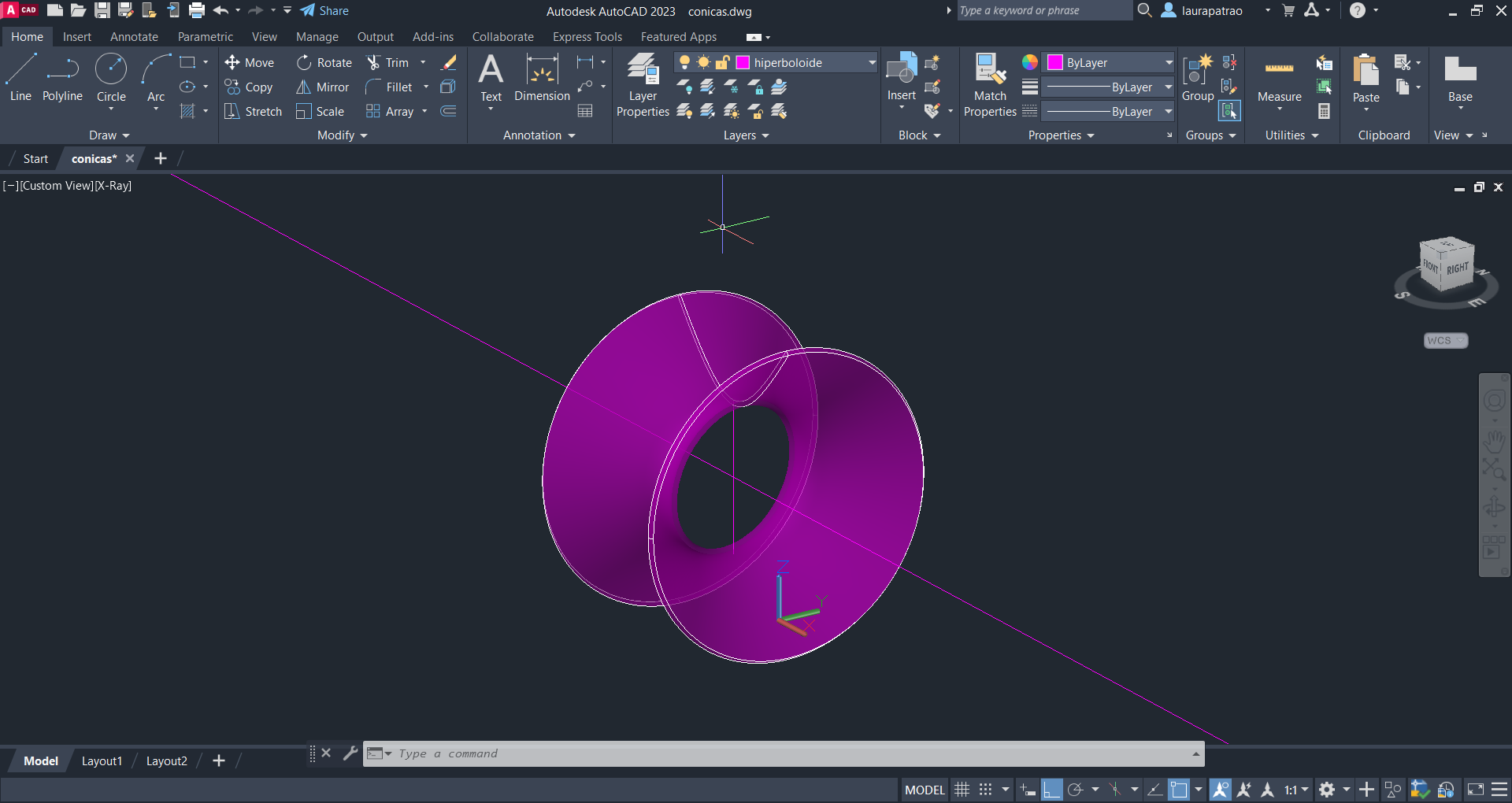Toggle object snap in status bar
Image resolution: width=1512 pixels, height=803 pixels.
pos(1179,790)
